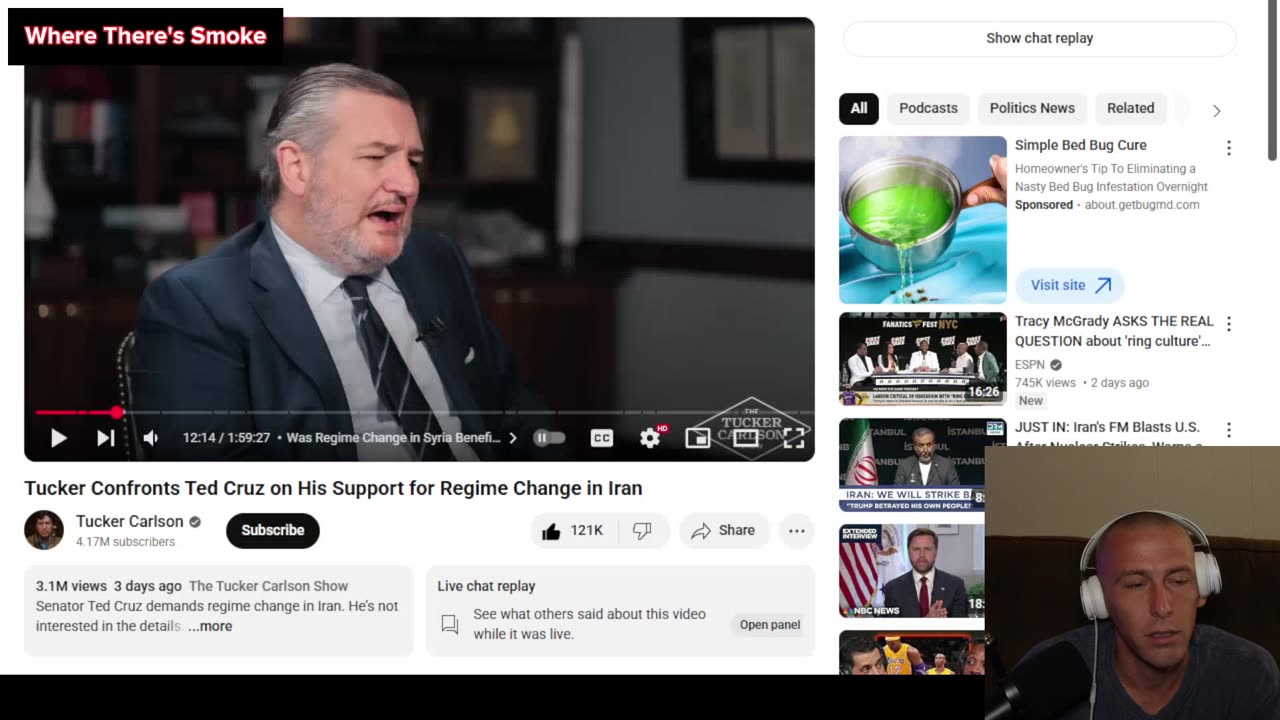Like the video with 121K likes
1280x720 pixels.
click(x=573, y=531)
